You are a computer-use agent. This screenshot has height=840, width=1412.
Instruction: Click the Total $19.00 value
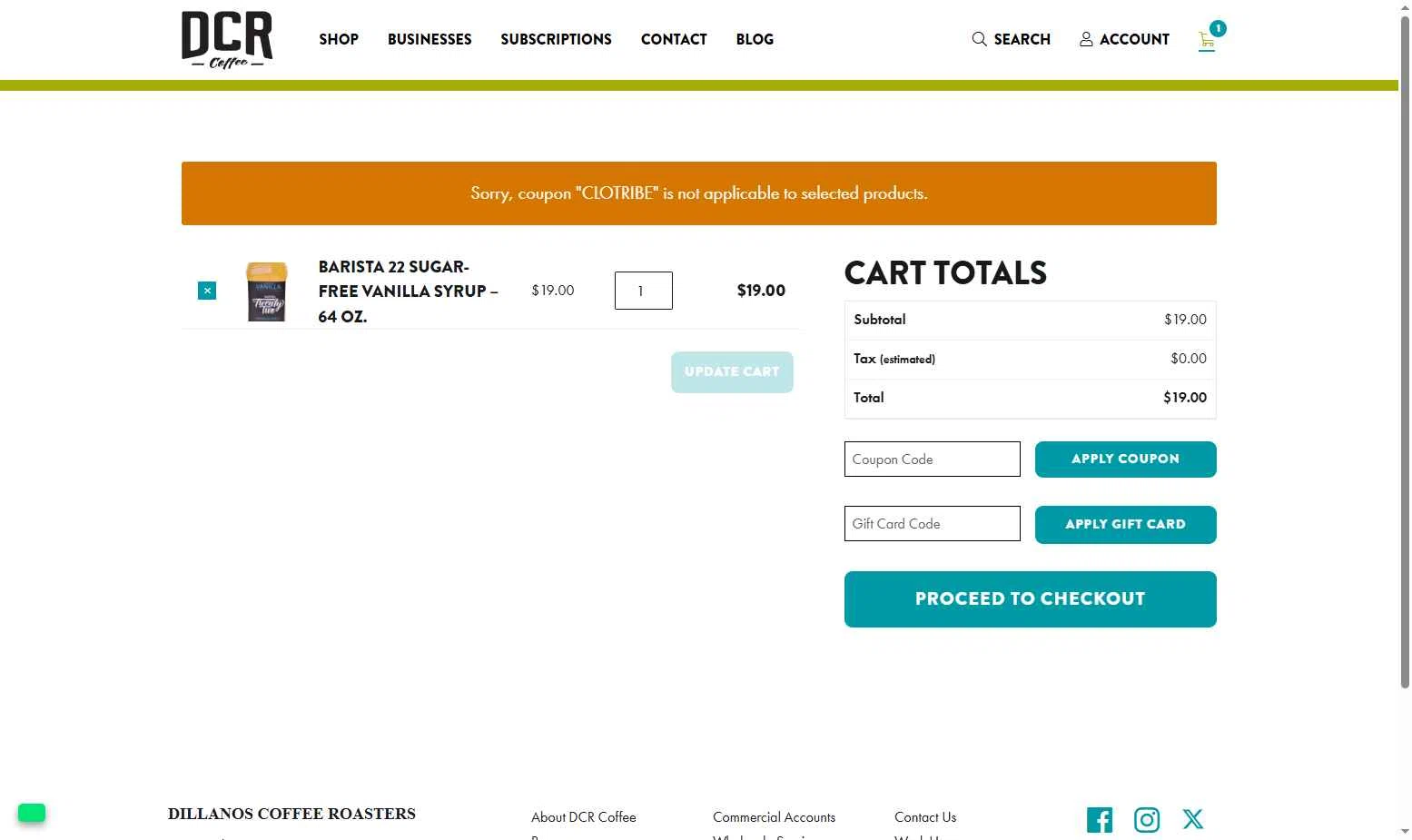1185,398
